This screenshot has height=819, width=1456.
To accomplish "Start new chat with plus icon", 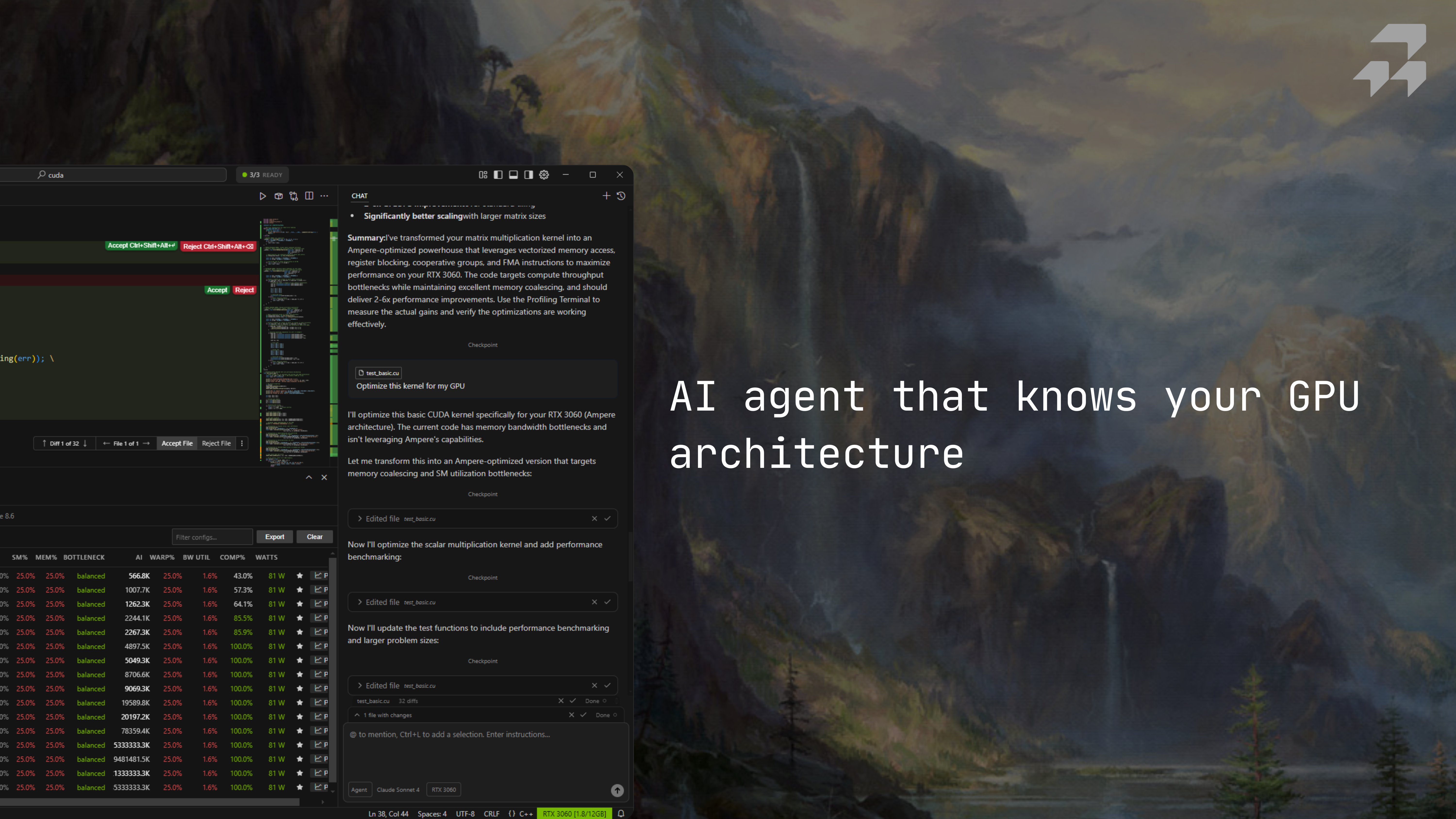I will tap(606, 196).
